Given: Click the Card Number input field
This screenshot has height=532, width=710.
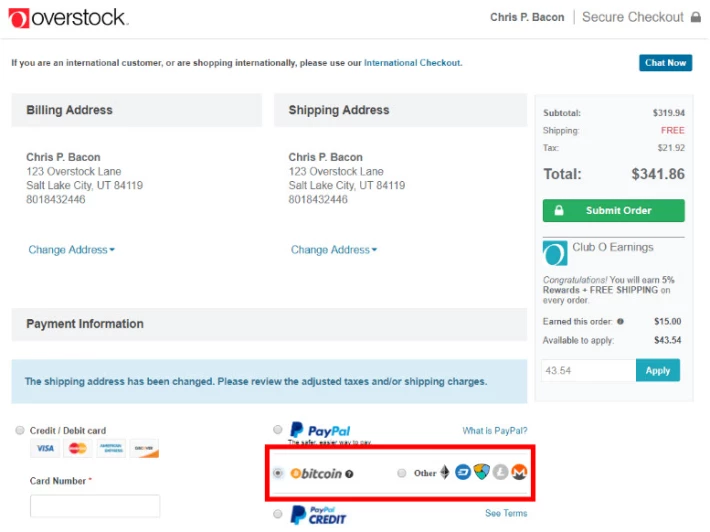Looking at the screenshot, I should click(x=95, y=506).
